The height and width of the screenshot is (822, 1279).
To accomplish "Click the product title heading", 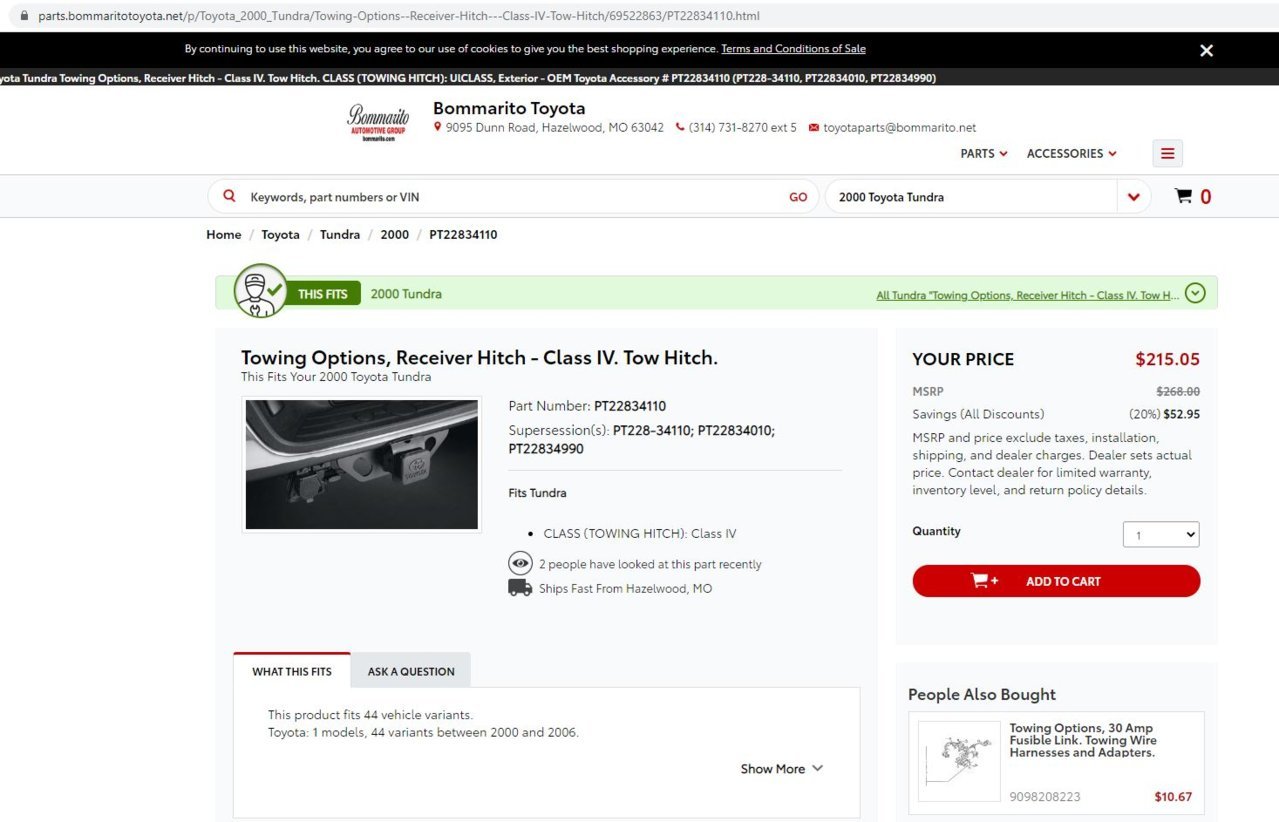I will (479, 357).
